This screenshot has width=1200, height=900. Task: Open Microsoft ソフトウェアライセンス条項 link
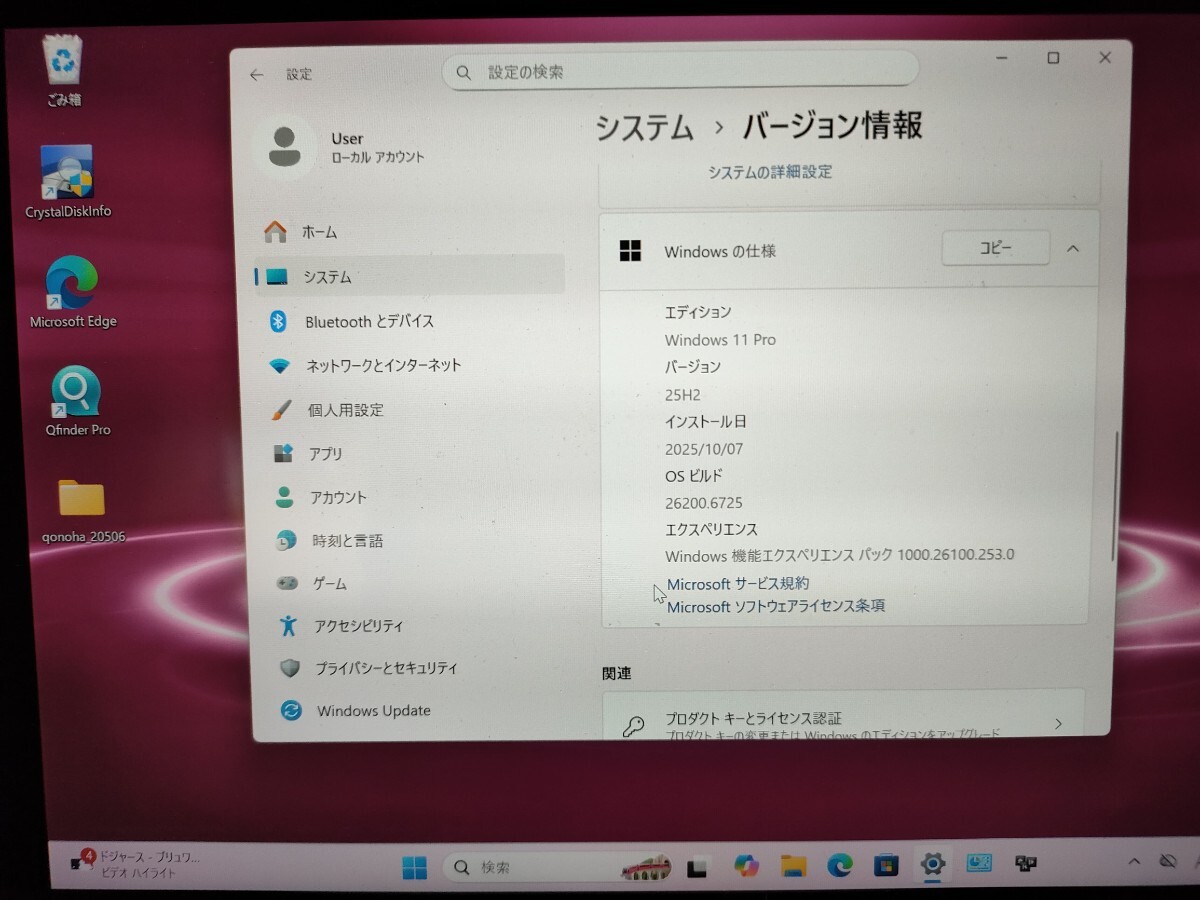[x=776, y=607]
